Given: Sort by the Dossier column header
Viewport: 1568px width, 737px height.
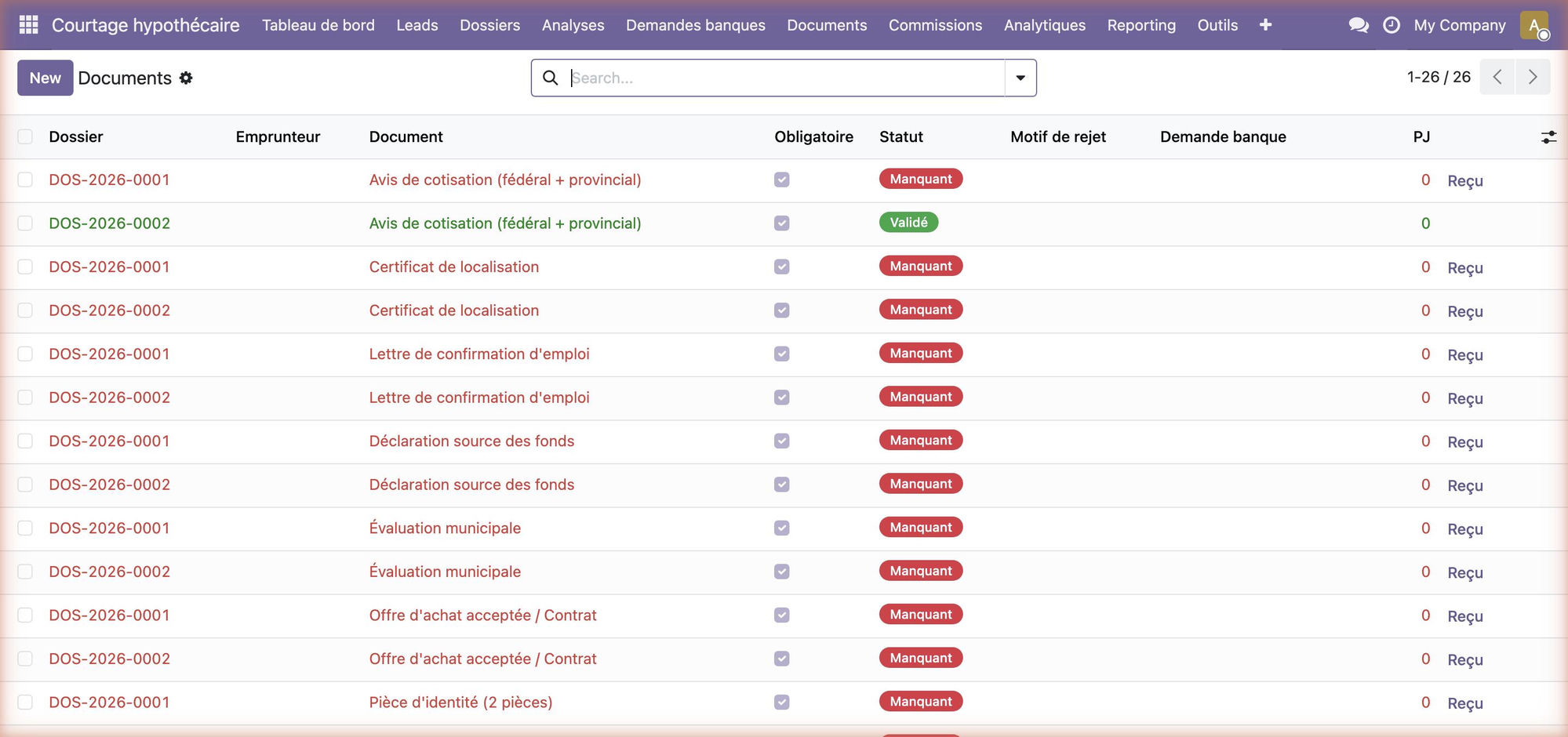Looking at the screenshot, I should tap(76, 136).
